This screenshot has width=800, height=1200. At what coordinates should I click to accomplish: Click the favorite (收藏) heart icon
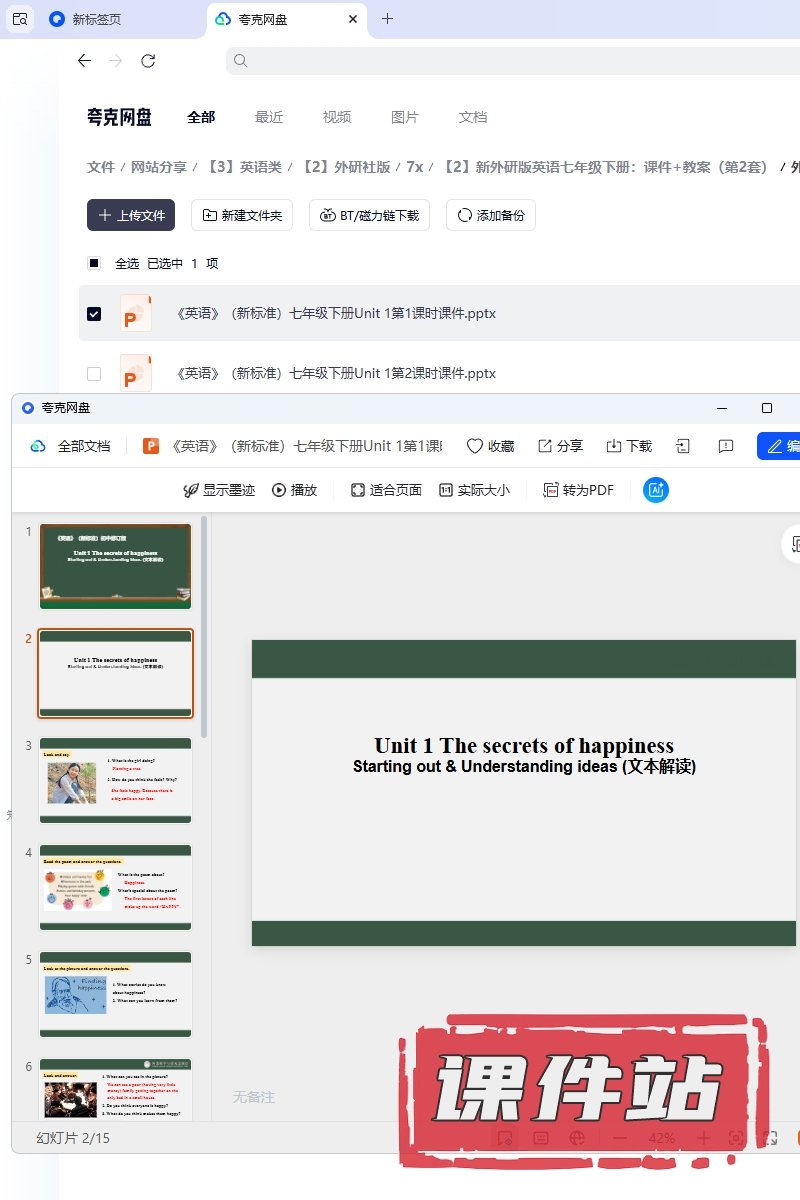[475, 446]
